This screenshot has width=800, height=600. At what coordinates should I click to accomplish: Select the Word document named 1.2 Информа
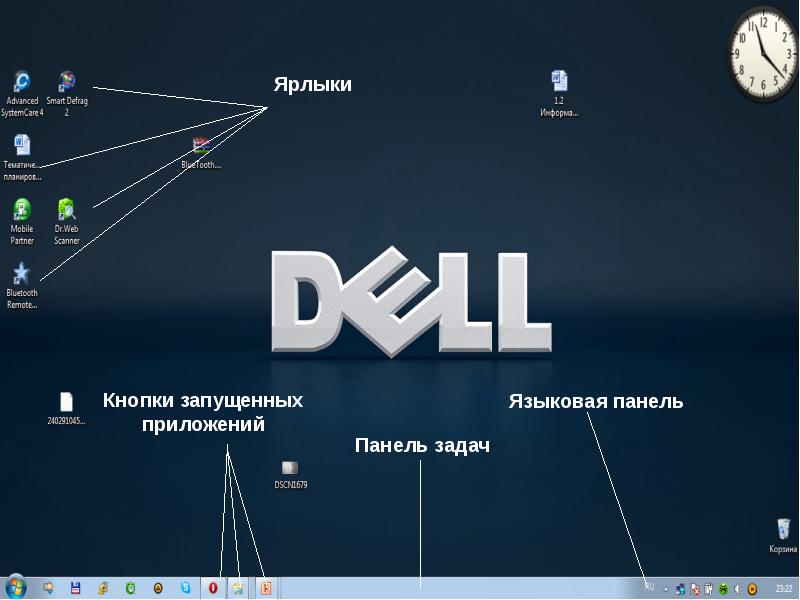pos(559,82)
